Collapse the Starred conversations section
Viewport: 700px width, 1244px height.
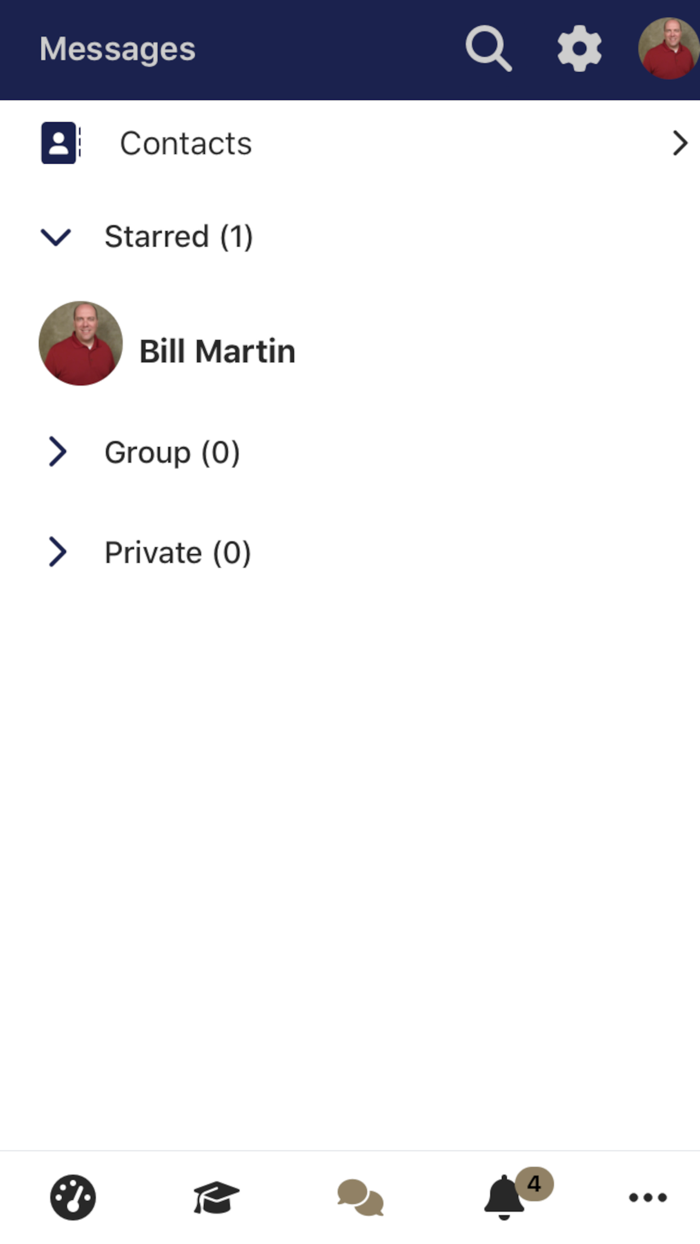click(x=56, y=237)
